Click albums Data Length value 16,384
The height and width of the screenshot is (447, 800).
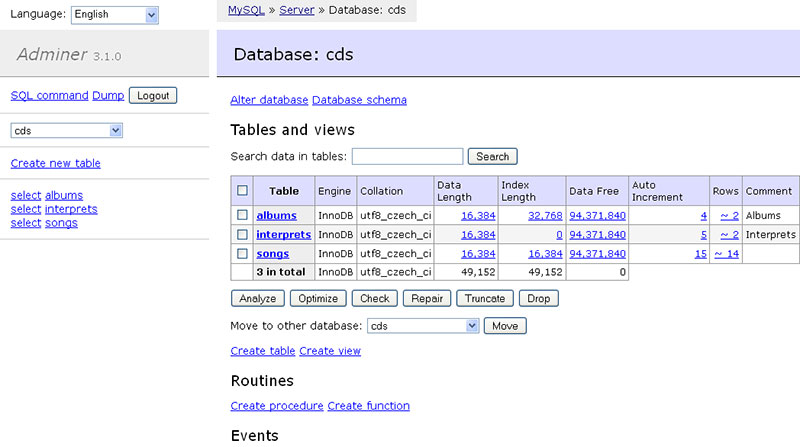478,215
